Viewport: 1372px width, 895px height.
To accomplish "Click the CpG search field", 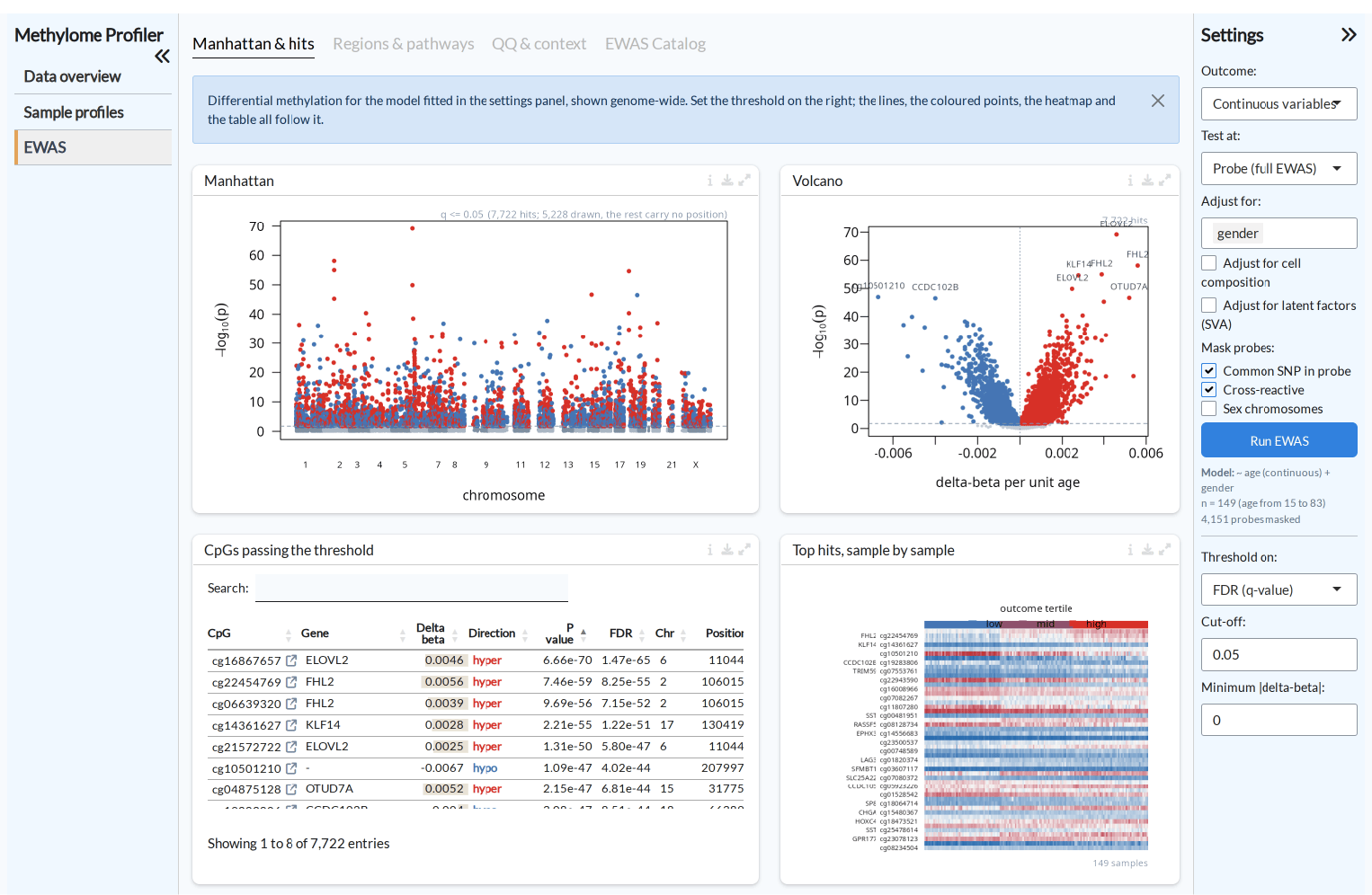I will pos(412,589).
